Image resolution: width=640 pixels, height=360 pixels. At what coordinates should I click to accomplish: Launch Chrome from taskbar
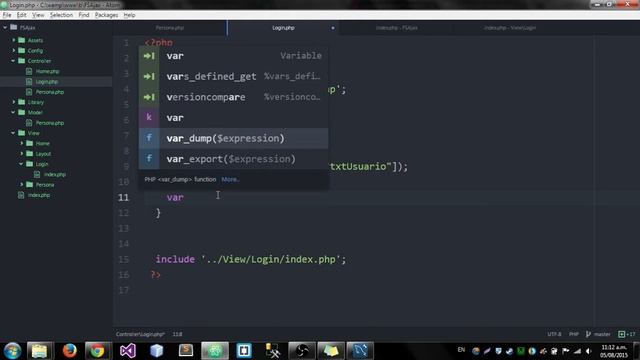tap(97, 351)
